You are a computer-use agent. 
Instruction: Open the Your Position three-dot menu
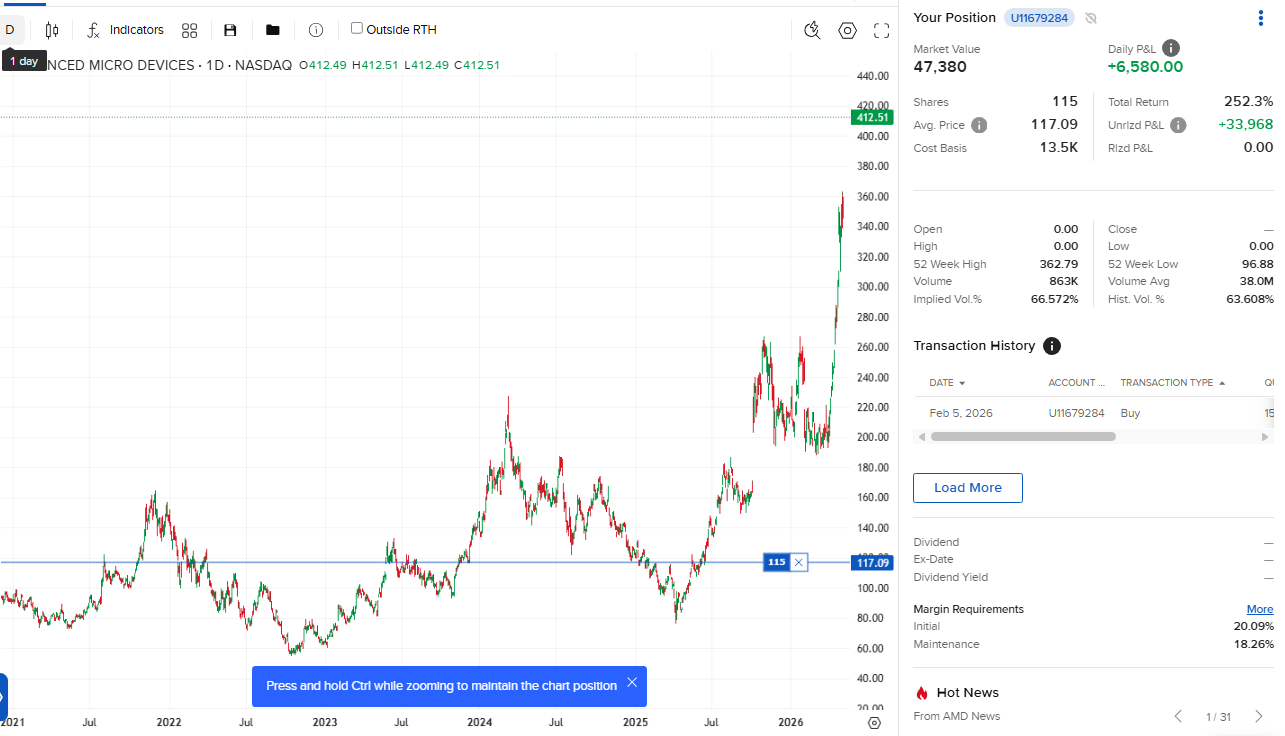coord(1260,18)
